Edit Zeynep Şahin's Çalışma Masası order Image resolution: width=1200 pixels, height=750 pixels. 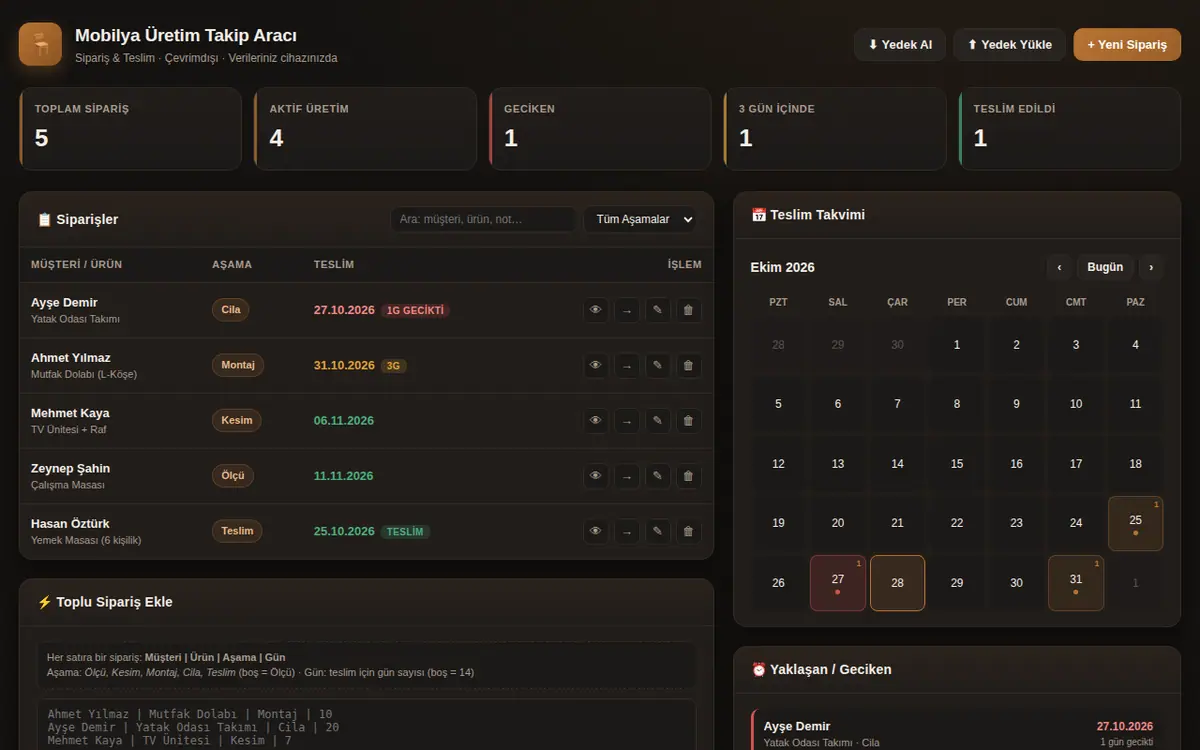pyautogui.click(x=658, y=476)
